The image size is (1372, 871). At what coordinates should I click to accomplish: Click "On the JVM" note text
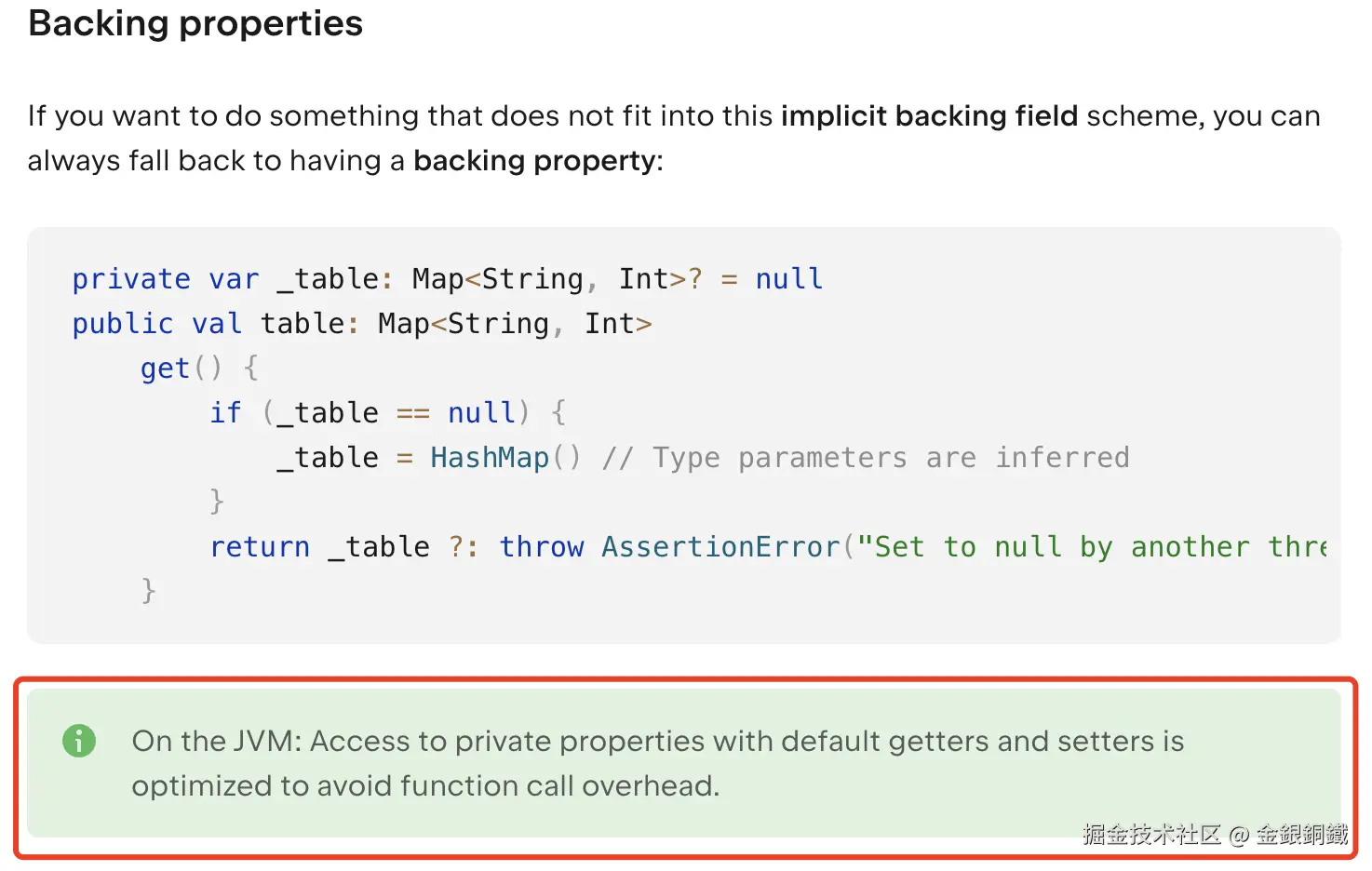tap(216, 742)
